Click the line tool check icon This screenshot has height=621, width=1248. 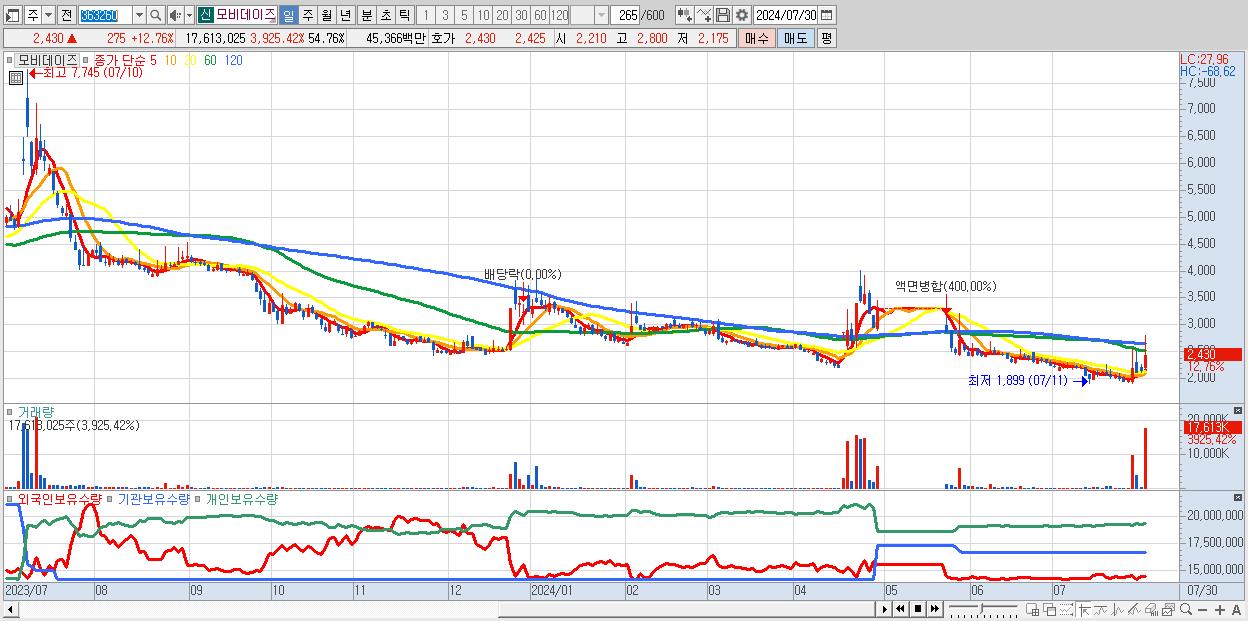point(704,15)
